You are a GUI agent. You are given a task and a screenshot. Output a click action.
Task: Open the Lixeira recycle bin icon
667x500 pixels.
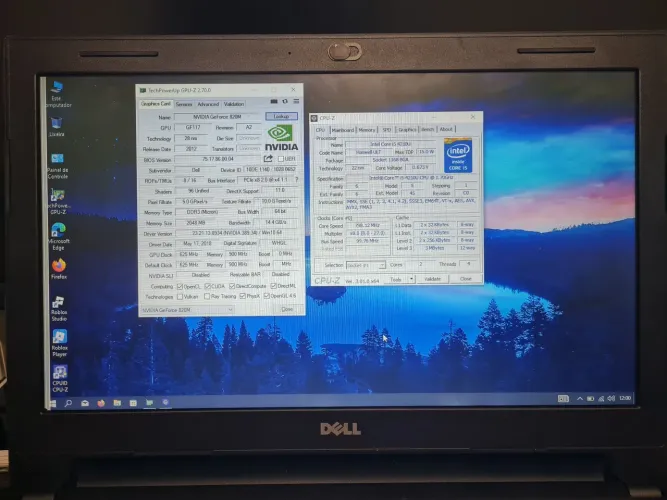coord(57,126)
